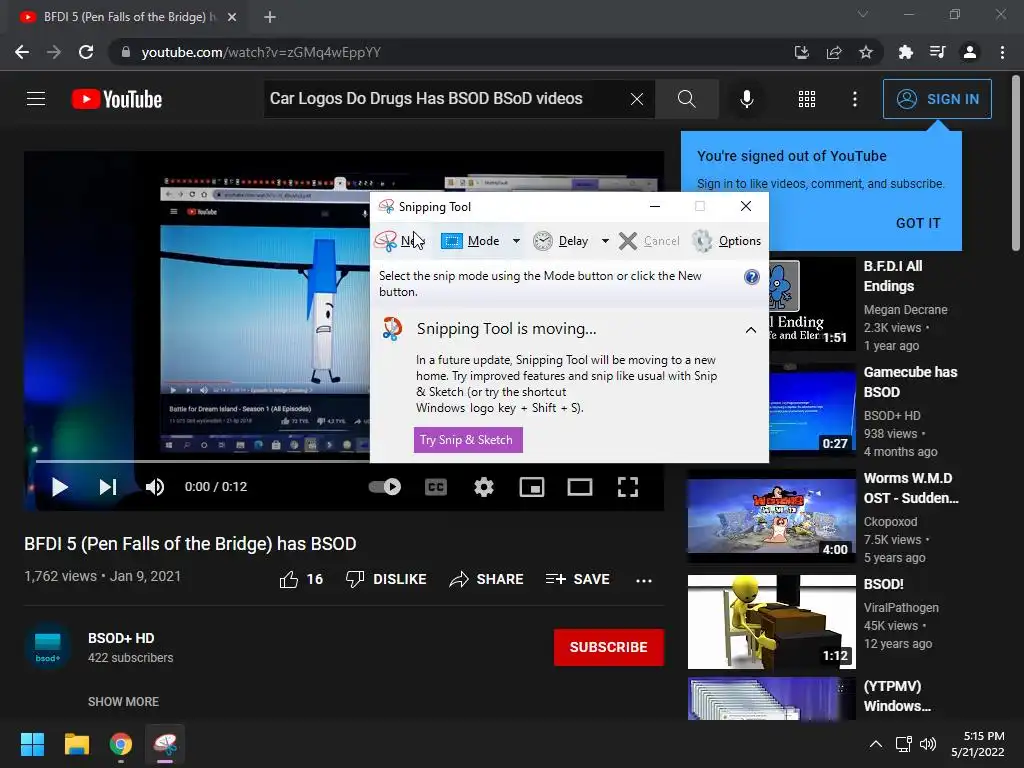The height and width of the screenshot is (768, 1024).
Task: Click New in the Snipping Tool
Action: (x=400, y=241)
